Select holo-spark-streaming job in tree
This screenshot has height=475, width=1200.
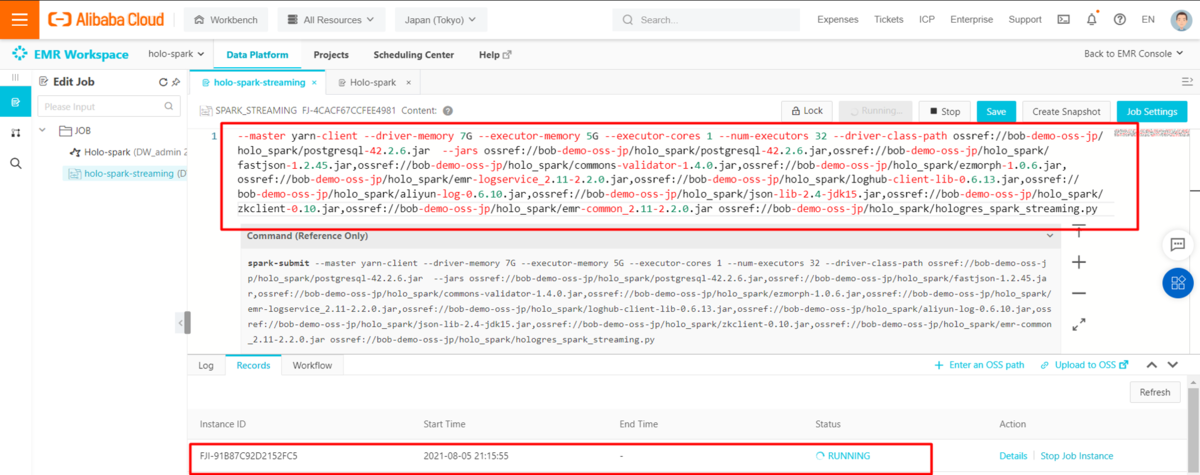126,173
